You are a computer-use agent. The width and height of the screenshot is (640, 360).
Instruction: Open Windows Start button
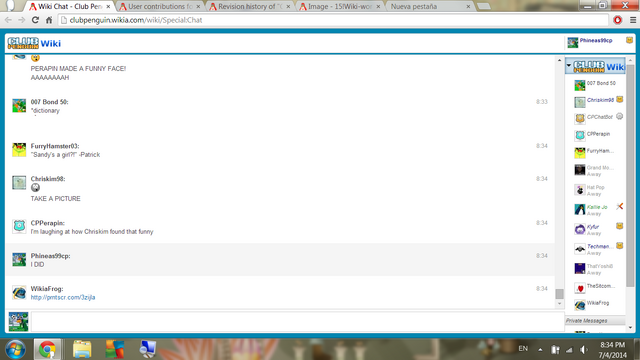point(16,349)
